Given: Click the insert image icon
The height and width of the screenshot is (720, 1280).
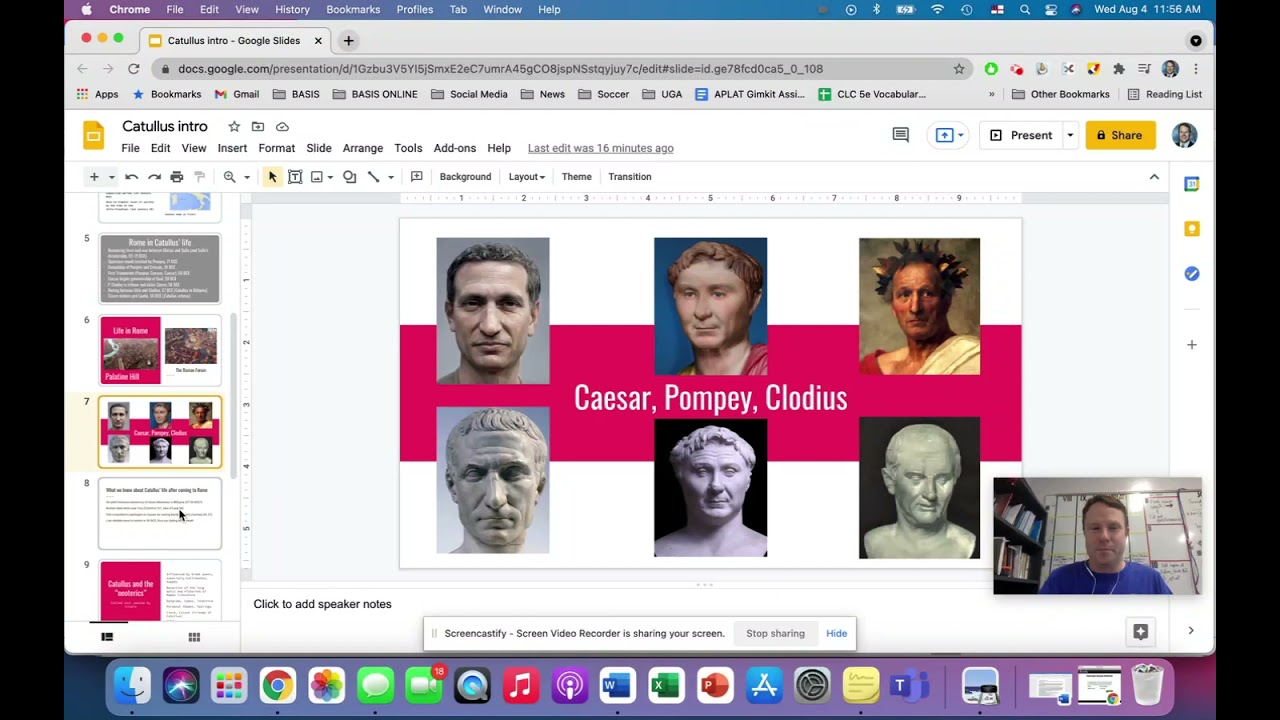Looking at the screenshot, I should [x=317, y=177].
